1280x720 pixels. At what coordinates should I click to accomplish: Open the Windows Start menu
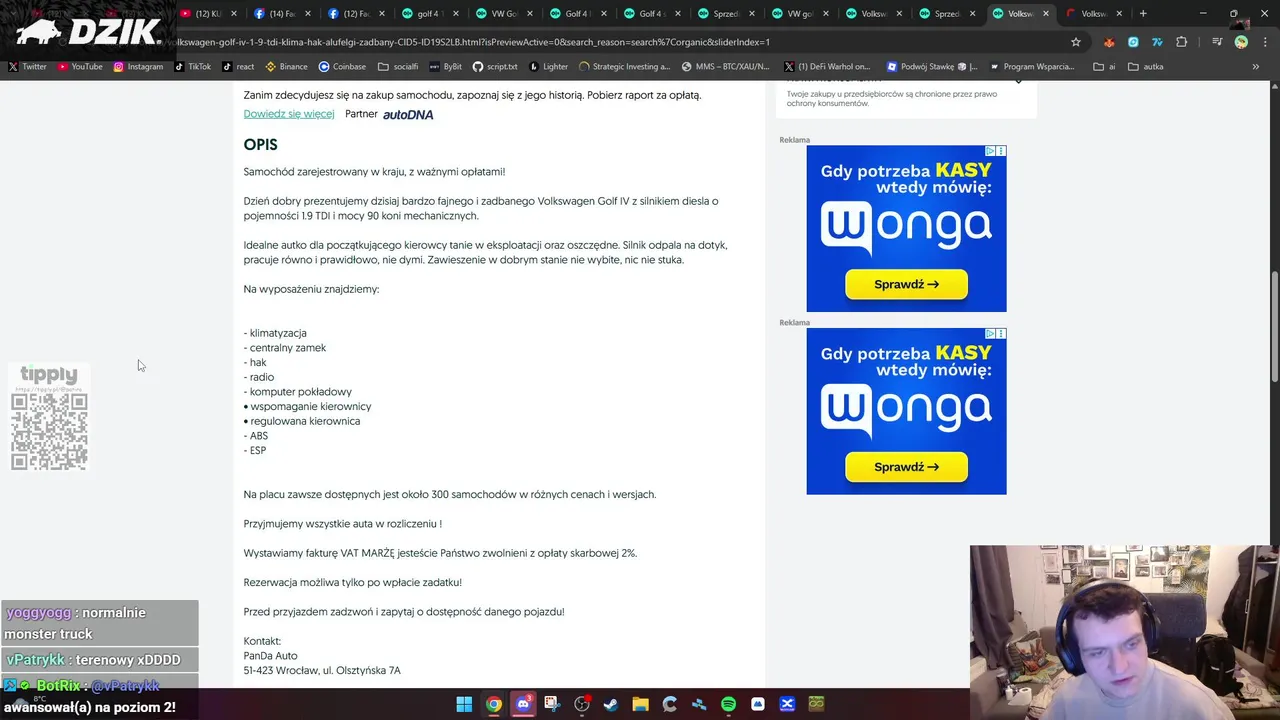[x=464, y=704]
